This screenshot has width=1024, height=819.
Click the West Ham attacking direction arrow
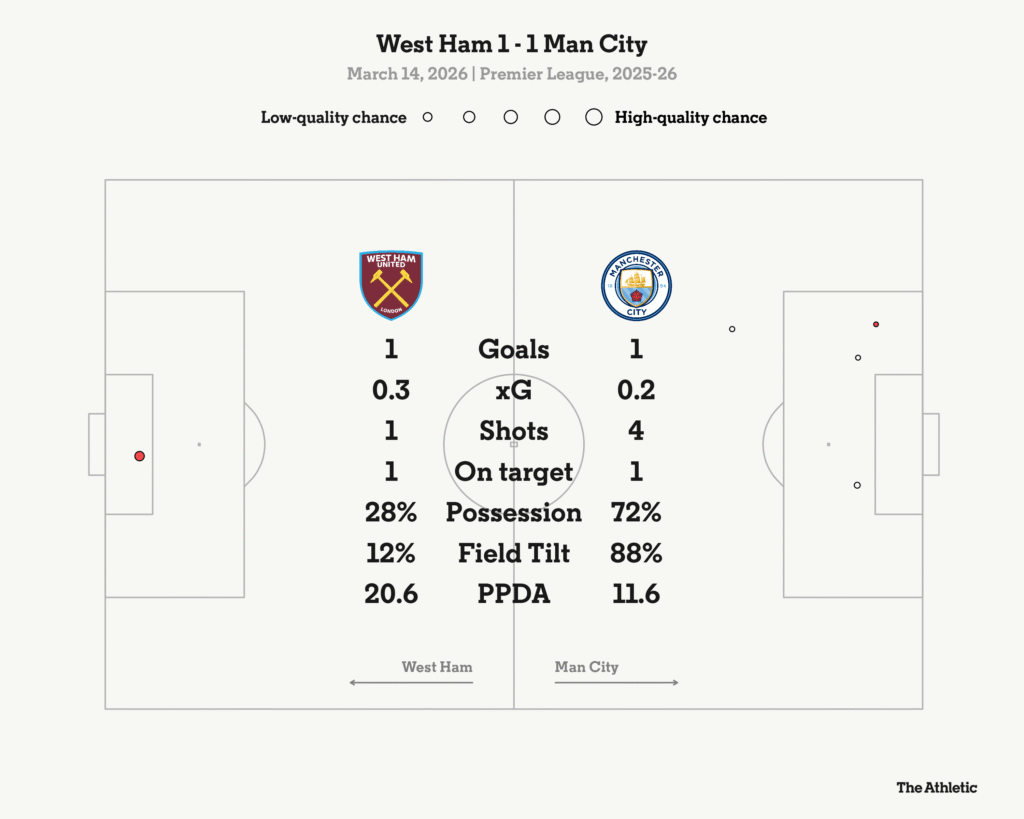[411, 683]
